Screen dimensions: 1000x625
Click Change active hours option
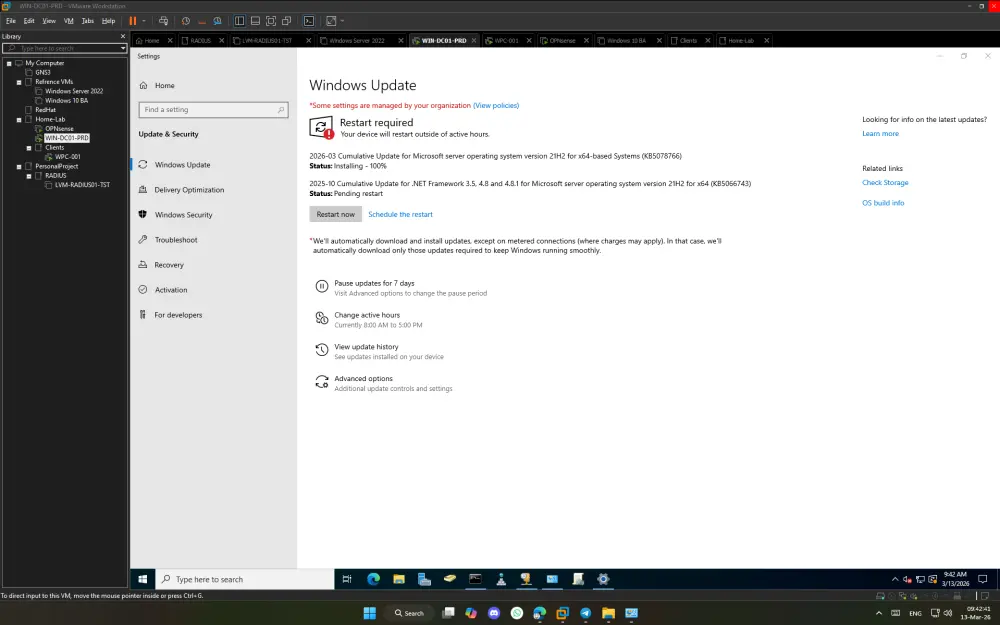(369, 320)
